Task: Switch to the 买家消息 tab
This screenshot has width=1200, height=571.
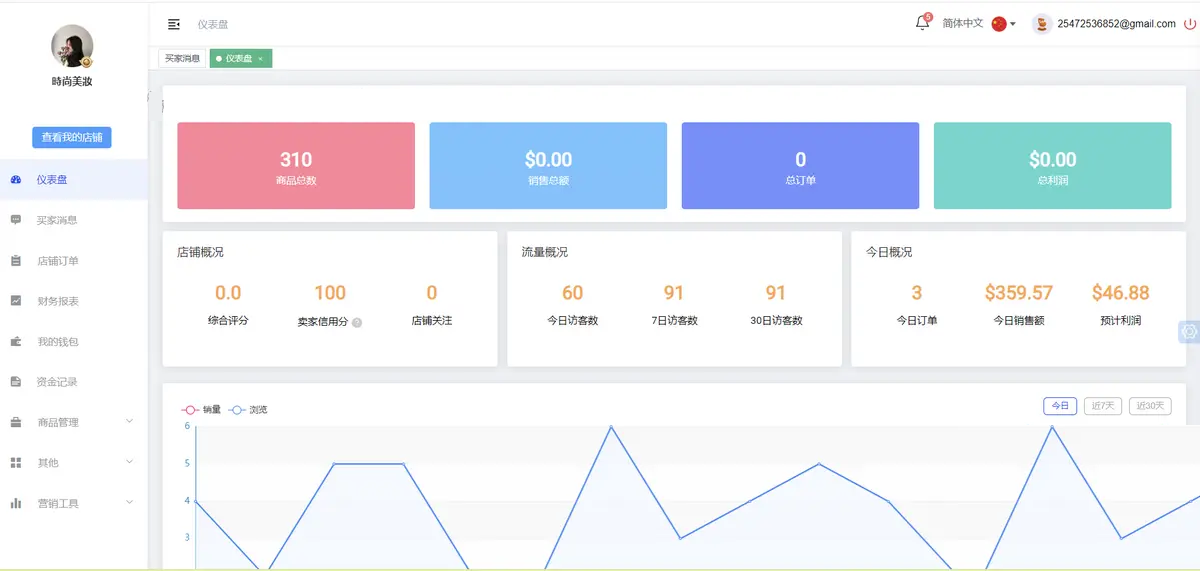Action: 183,59
